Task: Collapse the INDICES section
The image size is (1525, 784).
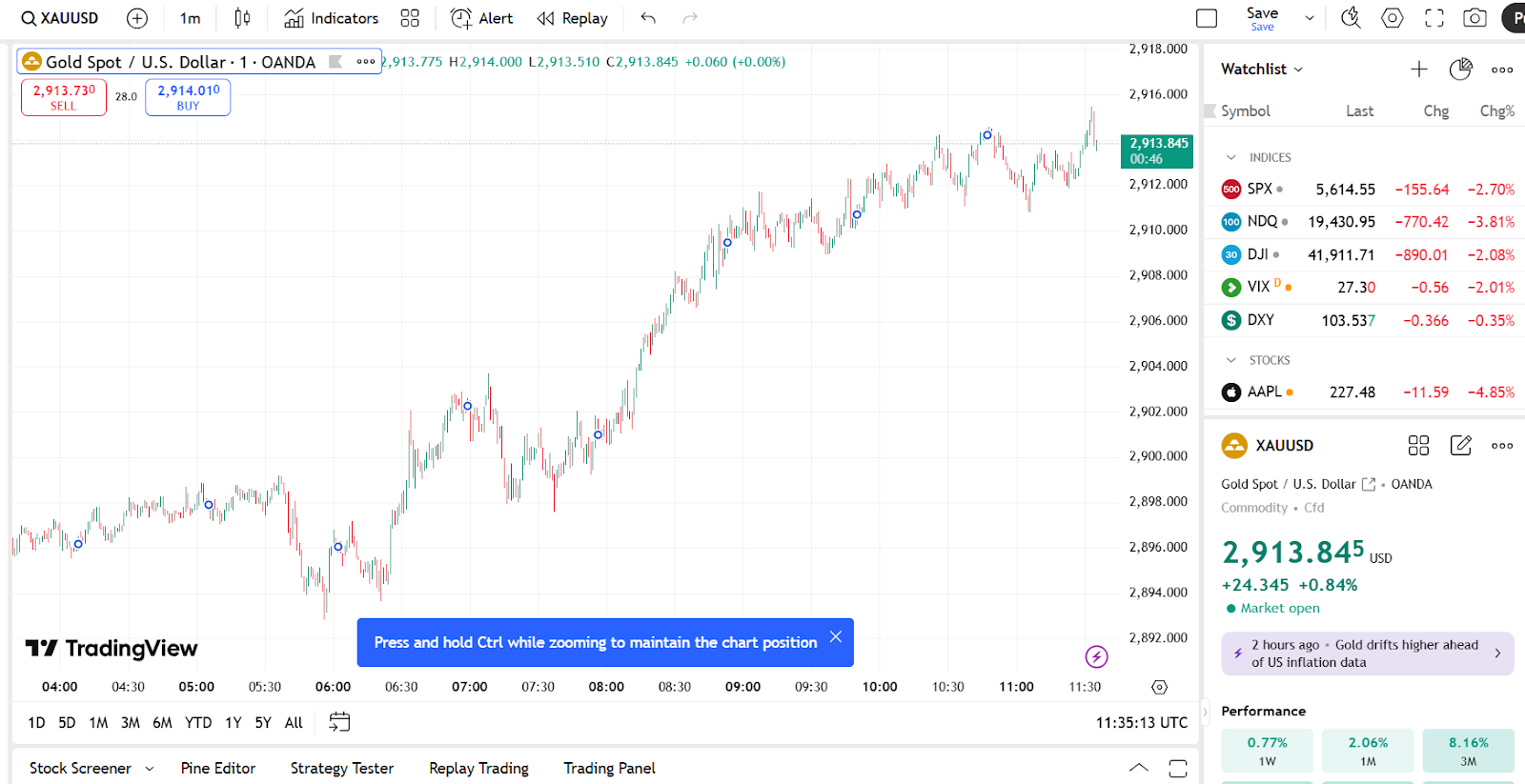Action: tap(1231, 157)
